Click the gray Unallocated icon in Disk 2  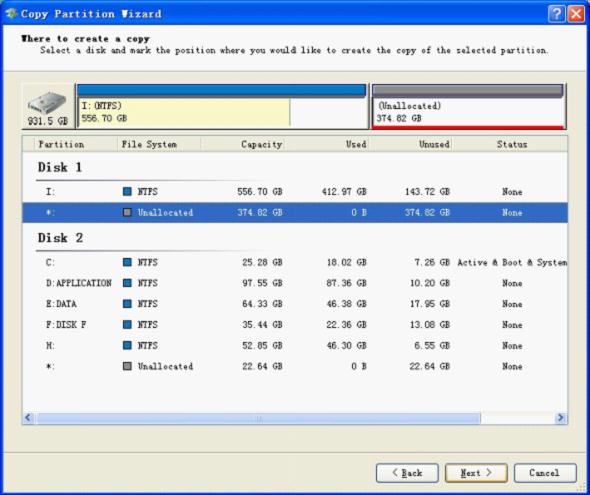click(127, 366)
